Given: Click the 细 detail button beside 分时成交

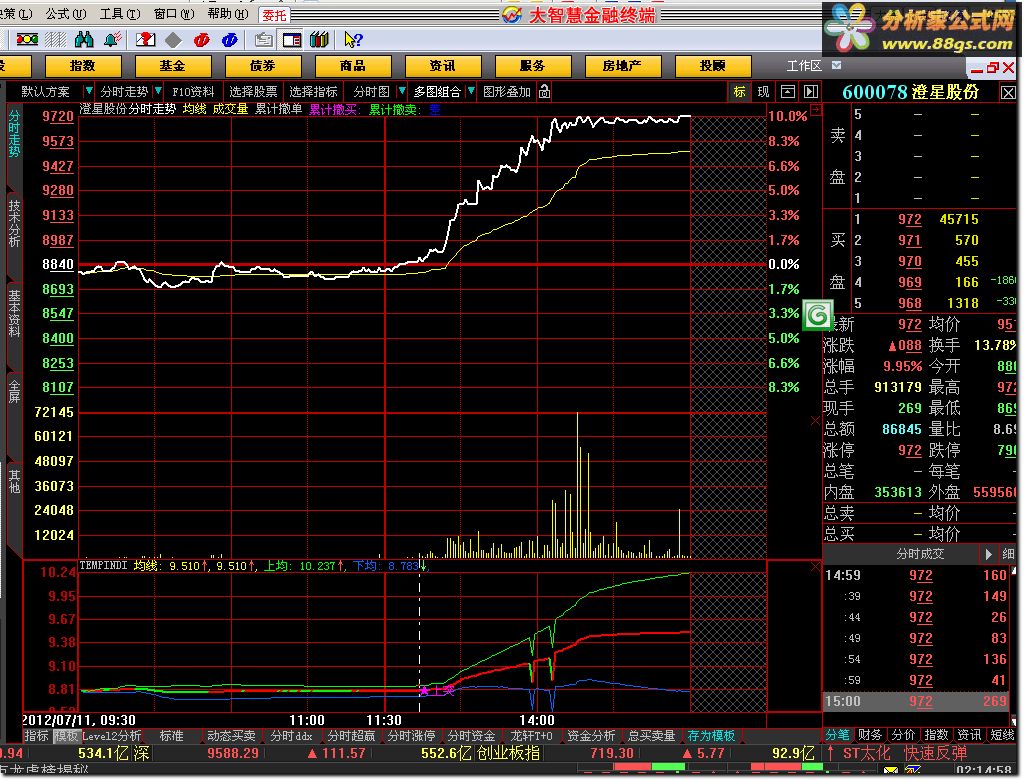Looking at the screenshot, I should [x=1009, y=554].
